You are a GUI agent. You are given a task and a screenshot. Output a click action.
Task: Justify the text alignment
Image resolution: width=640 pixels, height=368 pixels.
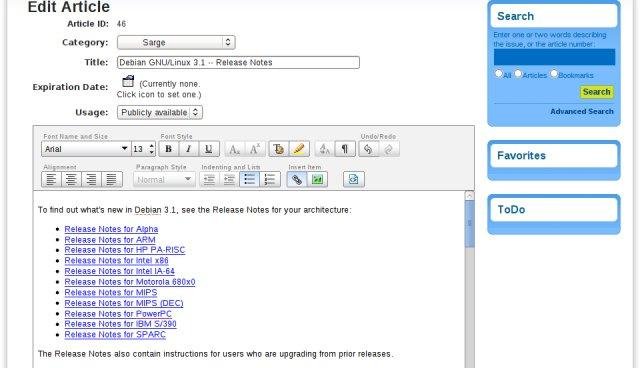point(112,180)
